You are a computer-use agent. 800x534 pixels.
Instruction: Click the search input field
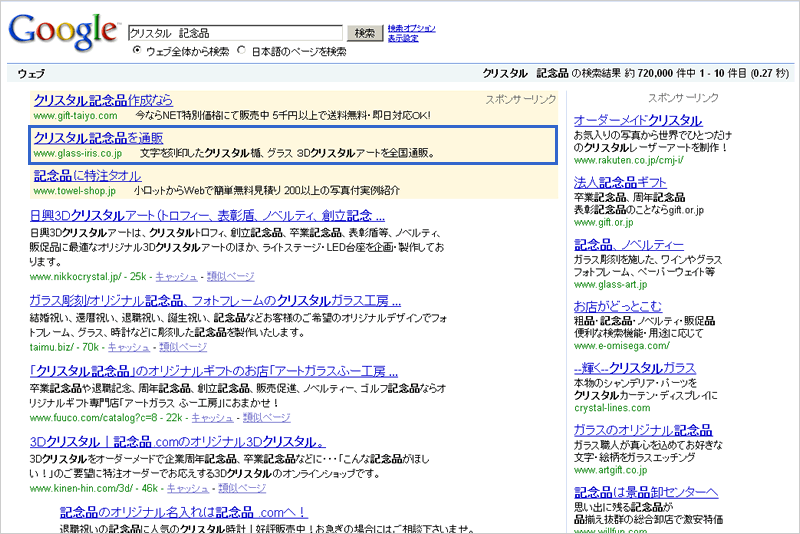(x=235, y=33)
